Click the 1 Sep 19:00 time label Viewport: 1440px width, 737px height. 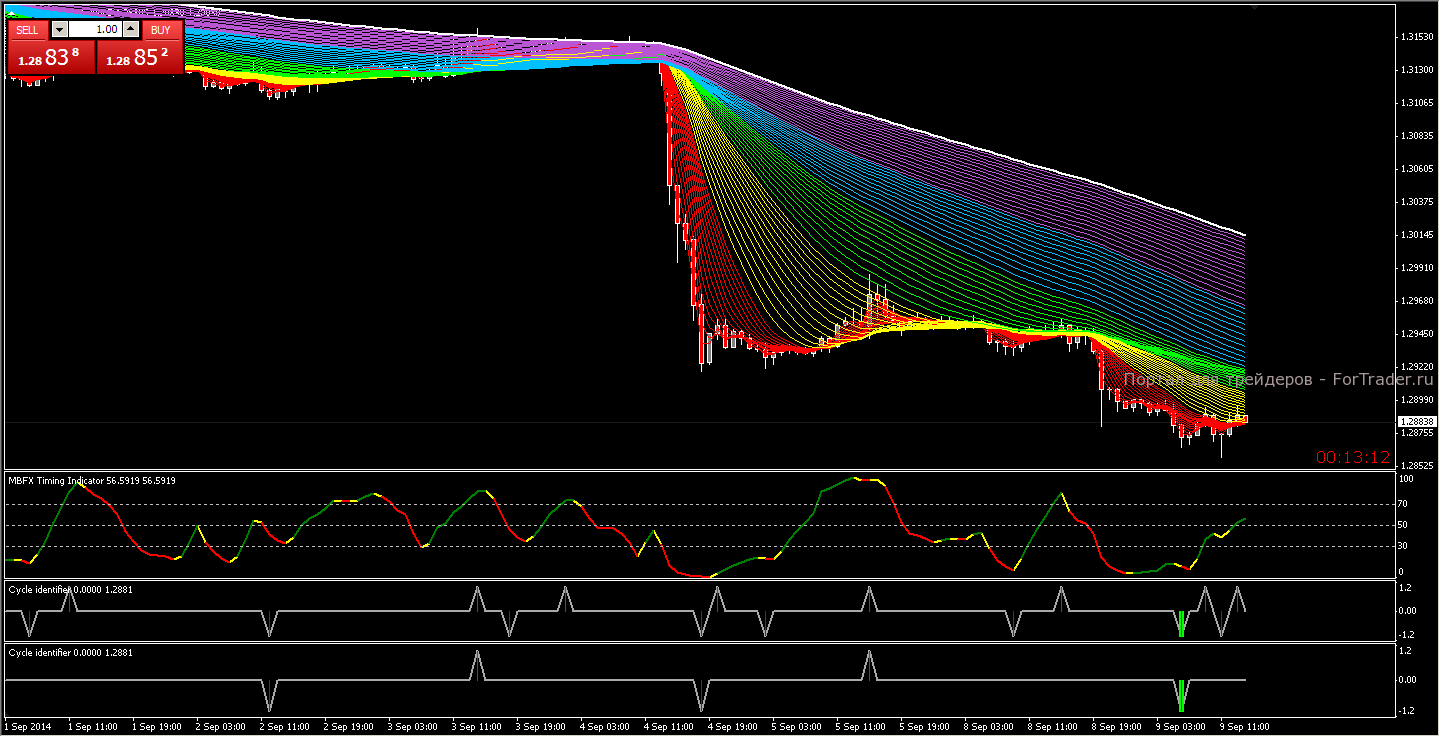point(159,727)
